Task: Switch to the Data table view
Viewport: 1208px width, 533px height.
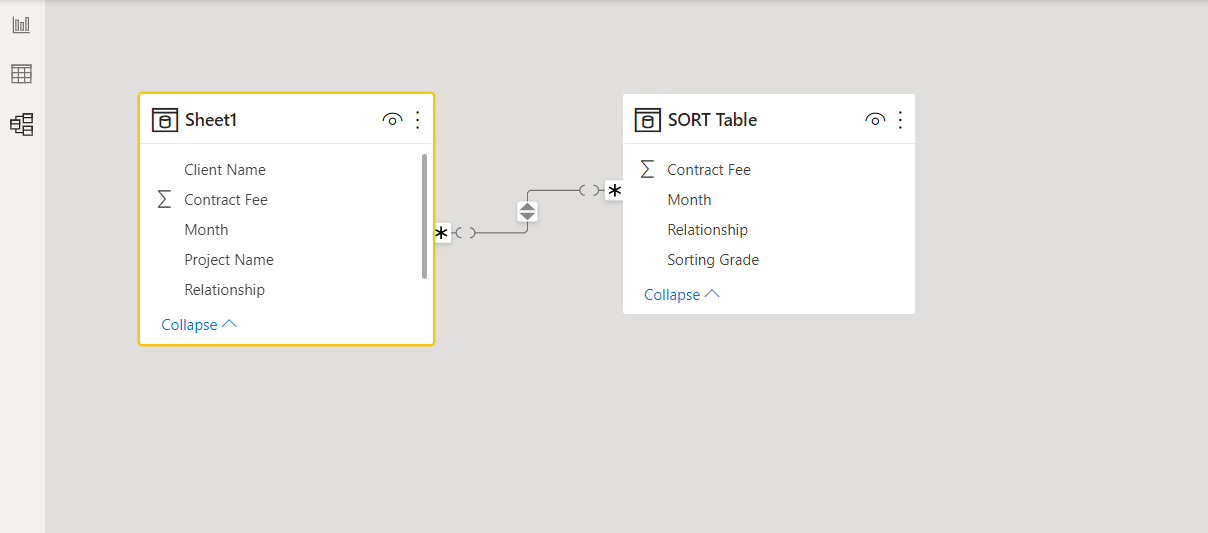Action: [x=21, y=74]
